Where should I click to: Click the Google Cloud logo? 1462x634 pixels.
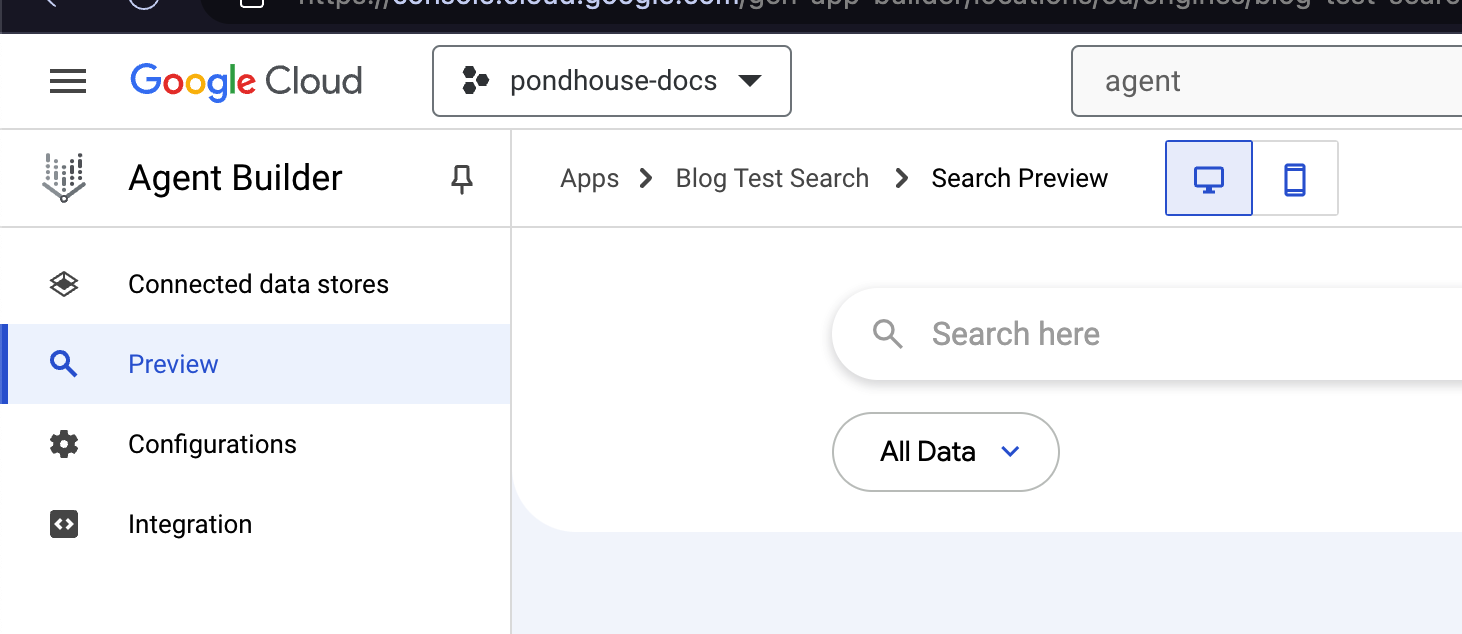tap(246, 81)
